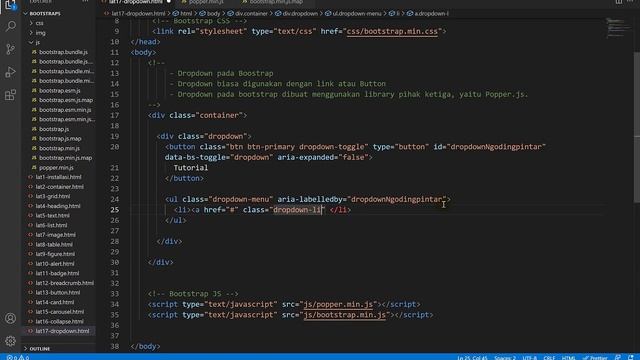Place cursor on line number 25

click(115, 210)
